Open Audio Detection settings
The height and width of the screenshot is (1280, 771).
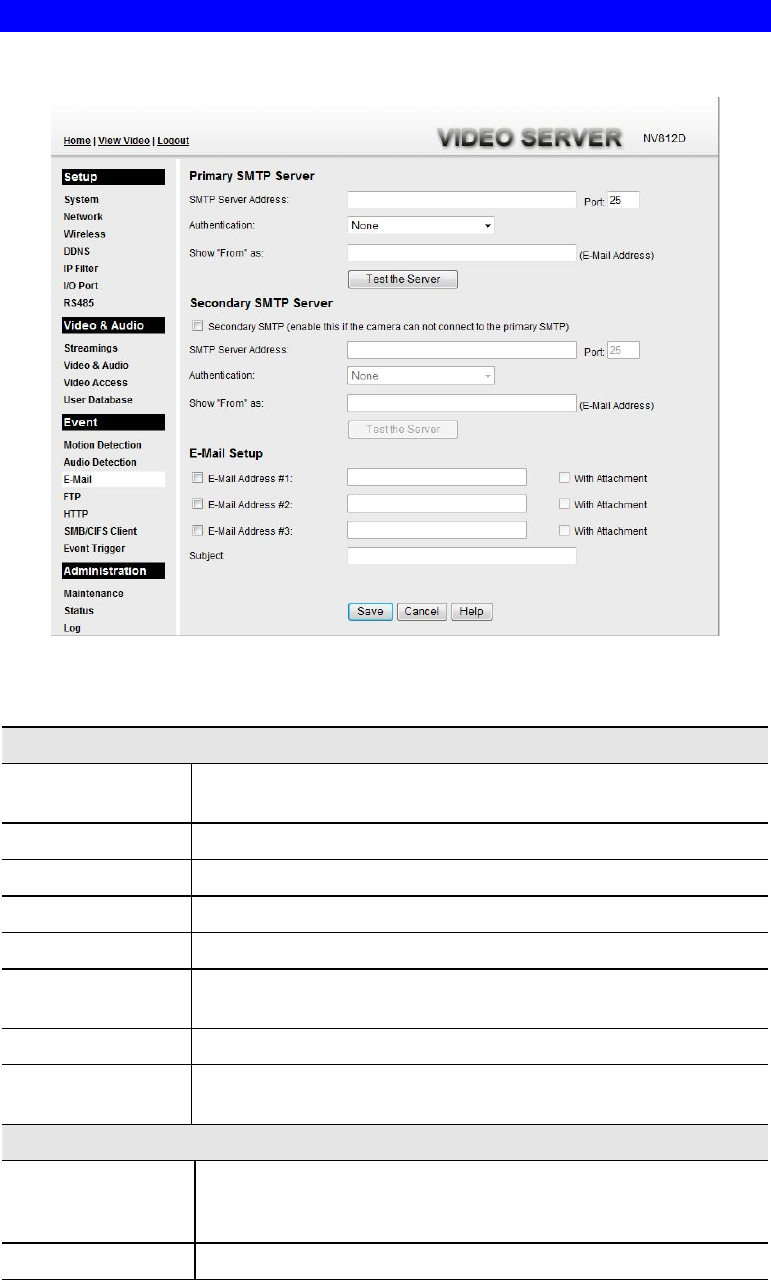coord(100,462)
